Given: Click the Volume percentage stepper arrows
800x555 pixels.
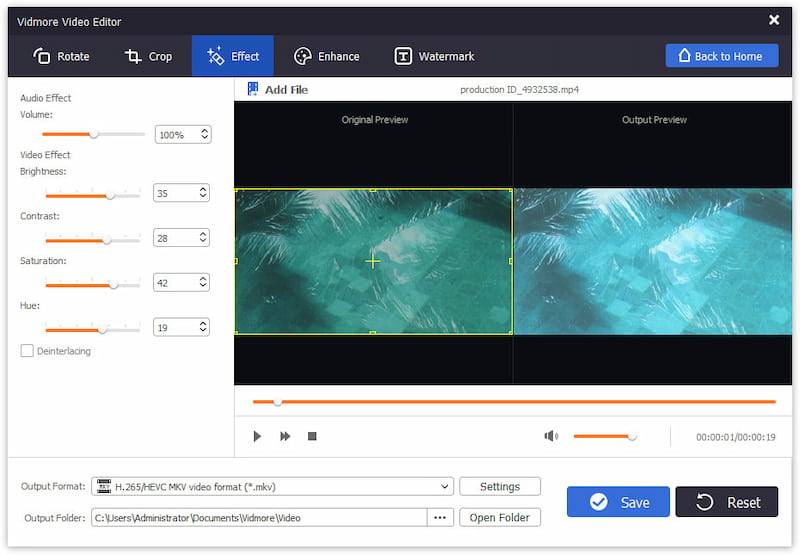Looking at the screenshot, I should [205, 134].
